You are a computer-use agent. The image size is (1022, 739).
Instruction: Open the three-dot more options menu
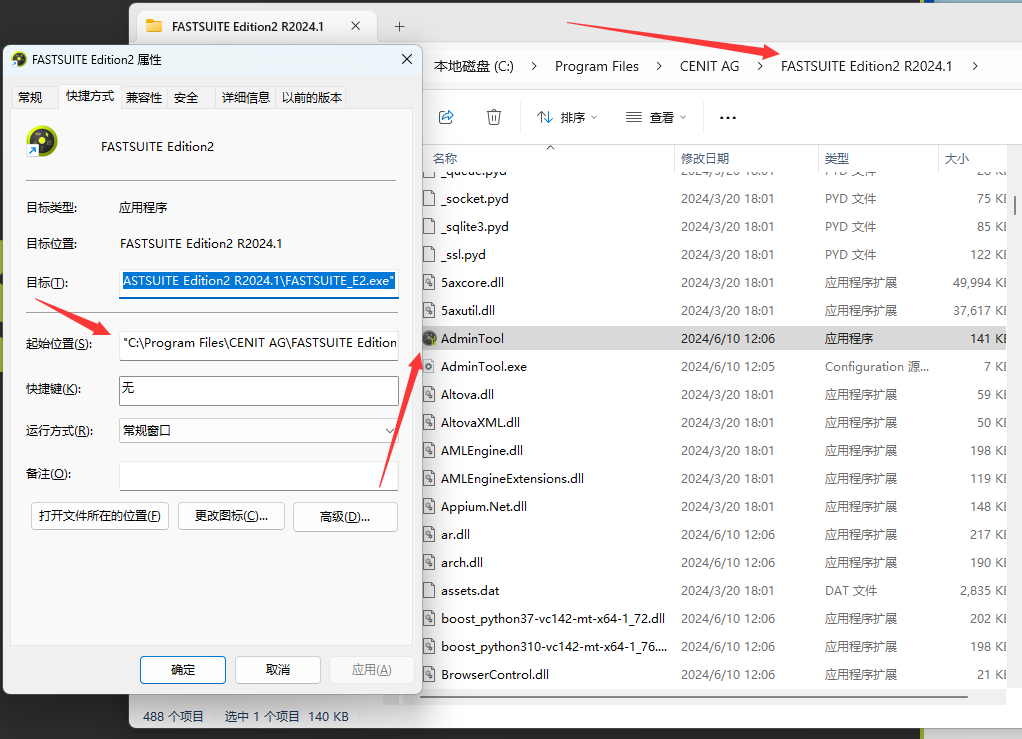coord(727,117)
